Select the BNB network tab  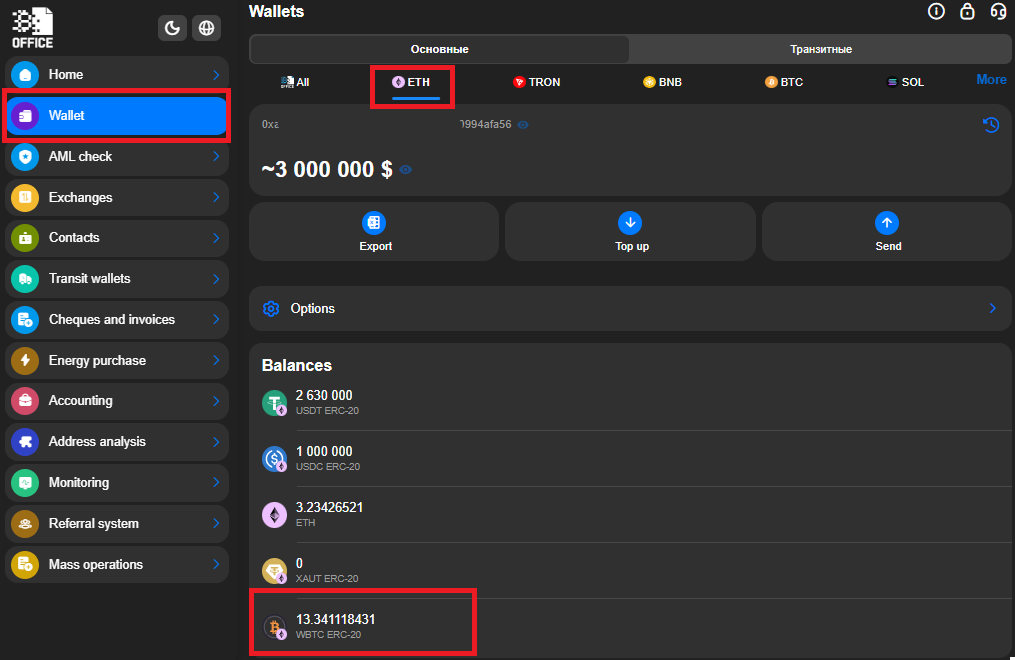[662, 82]
